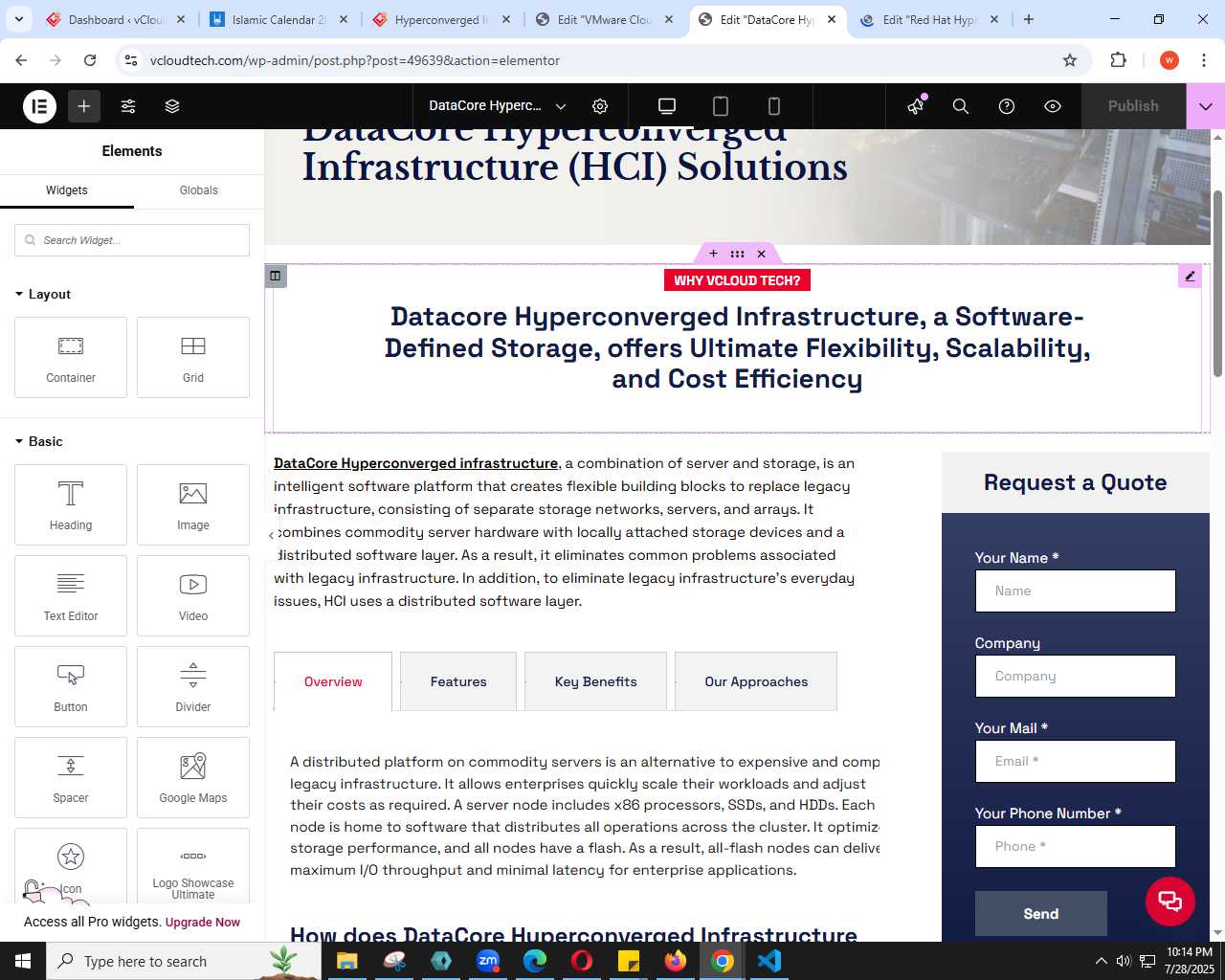This screenshot has width=1225, height=980.
Task: Click the DataCore Hyperconverged infrastructure link
Action: [x=415, y=463]
